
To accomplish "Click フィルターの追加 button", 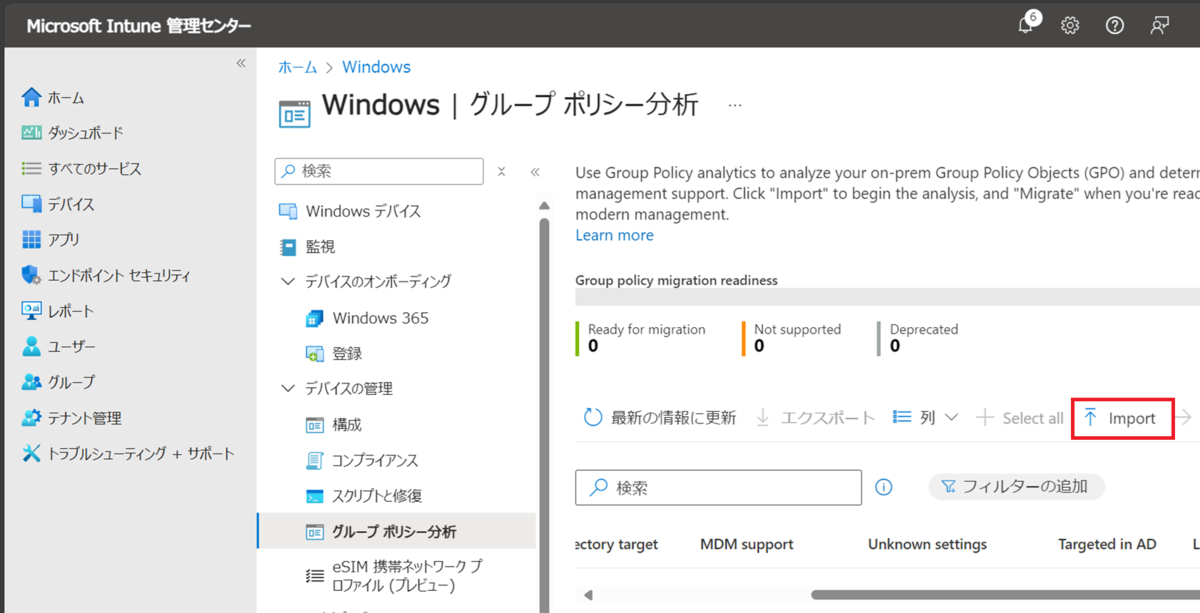I will [x=1015, y=487].
